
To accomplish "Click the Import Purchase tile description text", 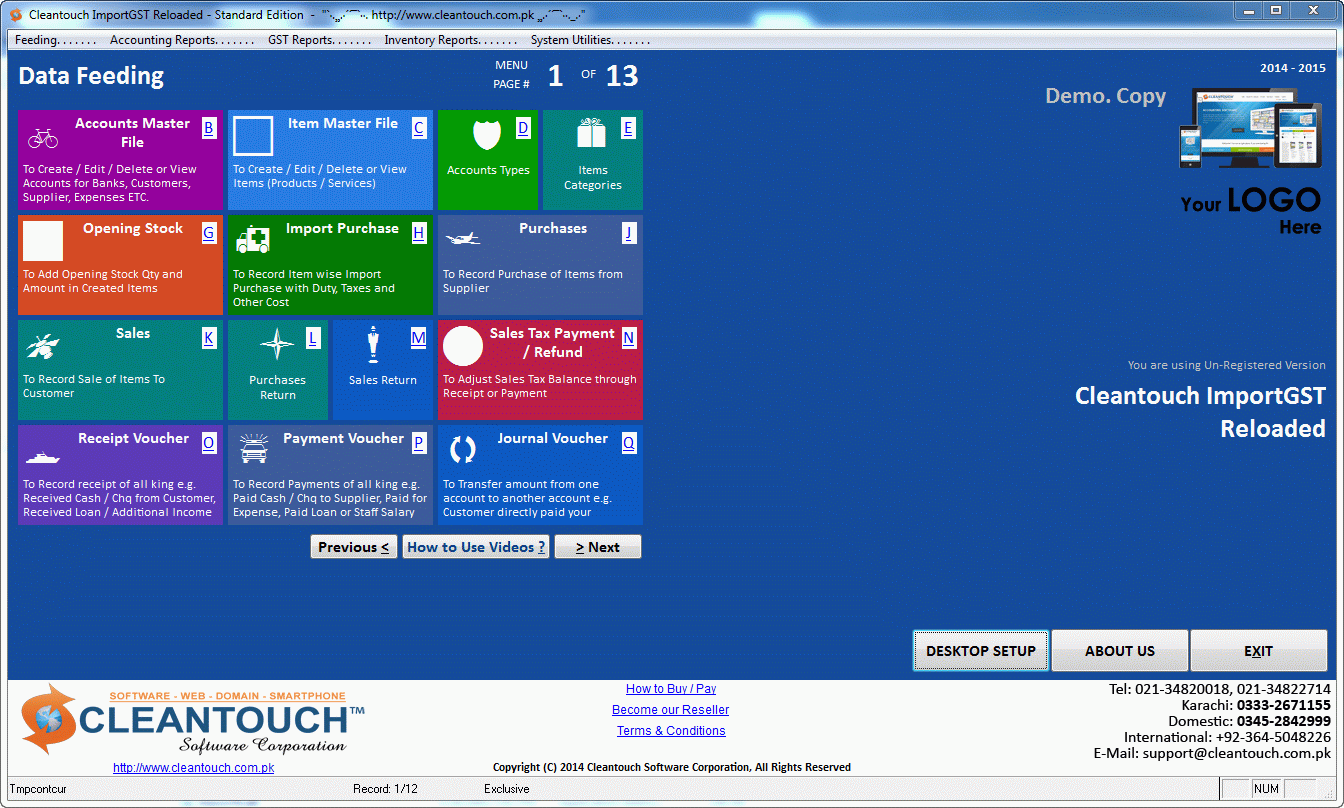I will click(314, 288).
